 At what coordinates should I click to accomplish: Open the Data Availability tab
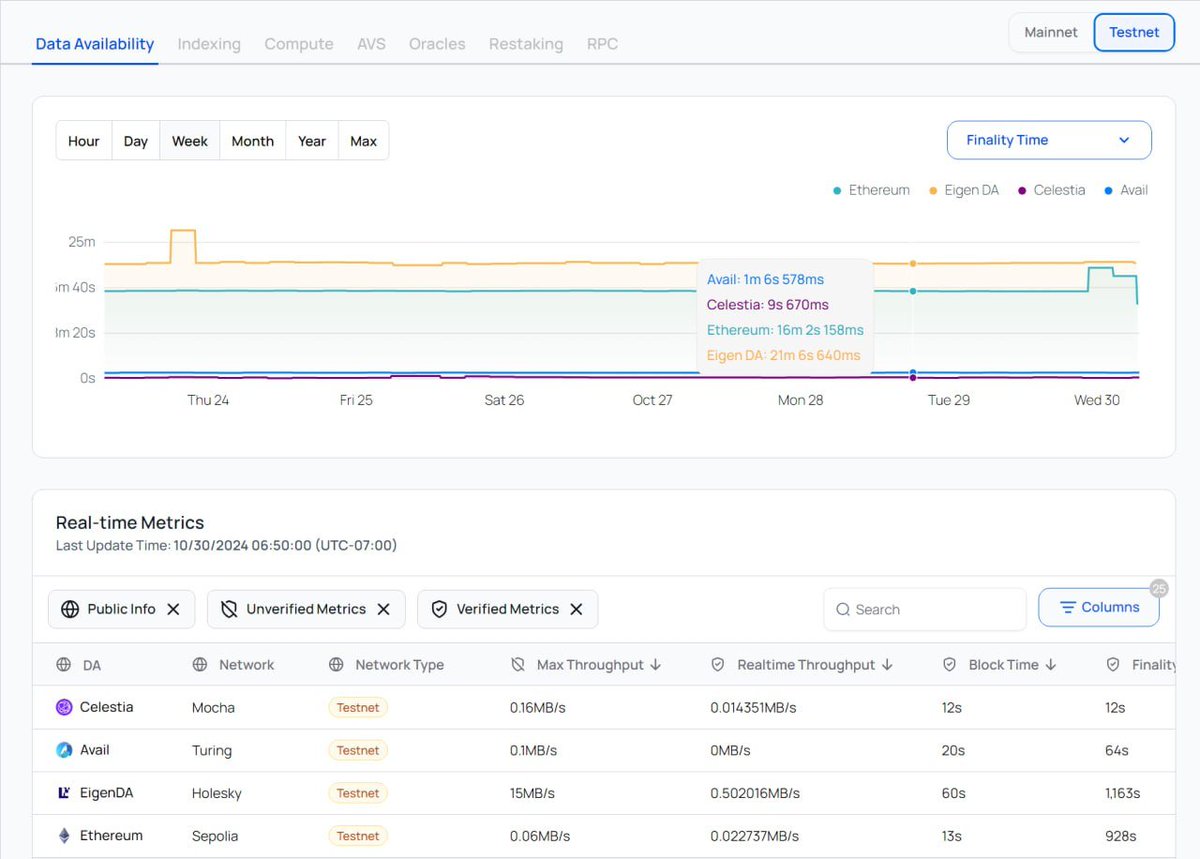tap(95, 44)
